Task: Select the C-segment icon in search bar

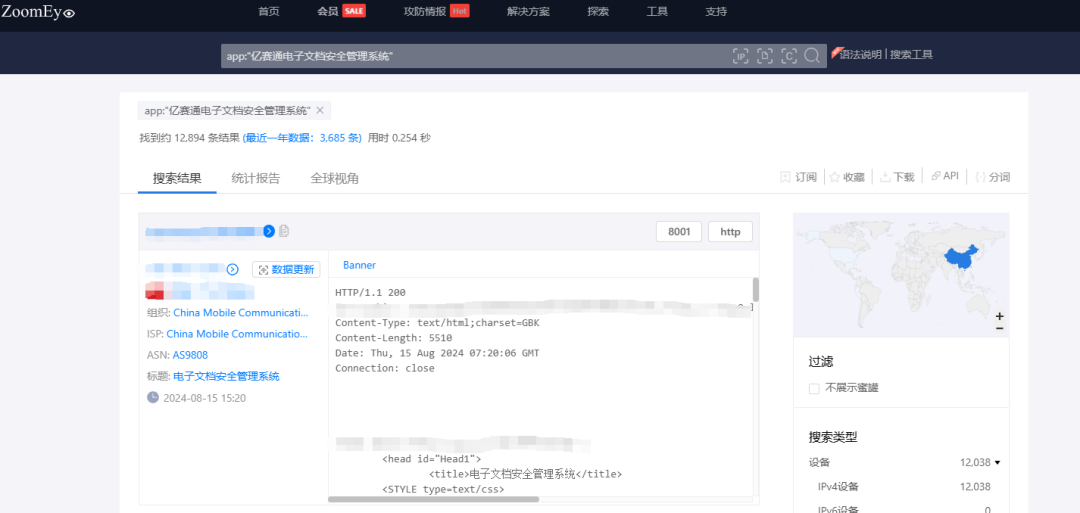Action: (x=789, y=56)
